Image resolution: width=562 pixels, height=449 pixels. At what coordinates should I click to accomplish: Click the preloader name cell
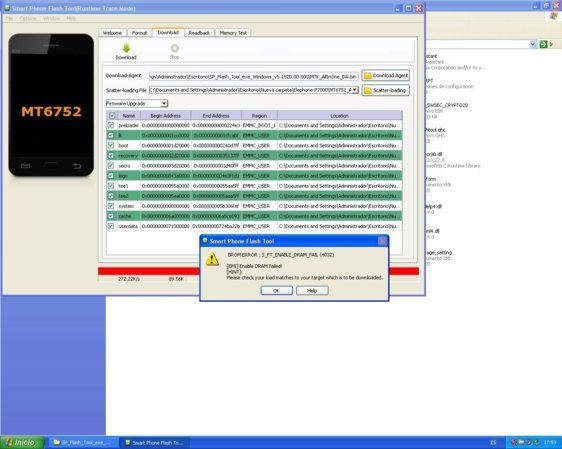(129, 125)
